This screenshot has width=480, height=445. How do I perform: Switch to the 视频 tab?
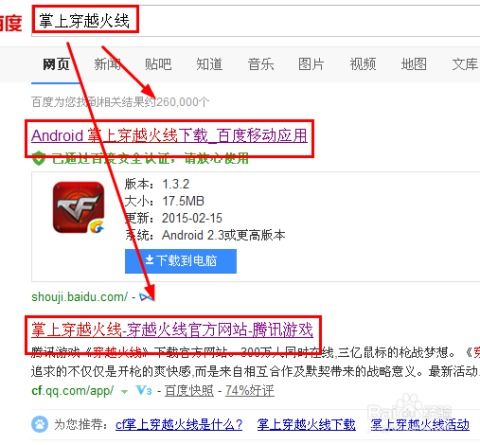pyautogui.click(x=363, y=64)
